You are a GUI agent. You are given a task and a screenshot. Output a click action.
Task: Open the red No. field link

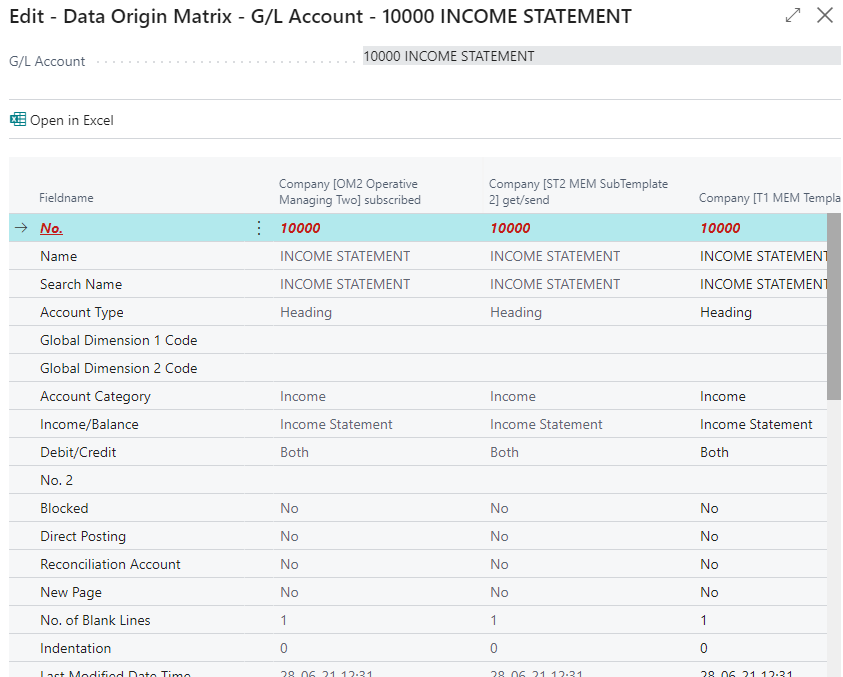click(52, 227)
